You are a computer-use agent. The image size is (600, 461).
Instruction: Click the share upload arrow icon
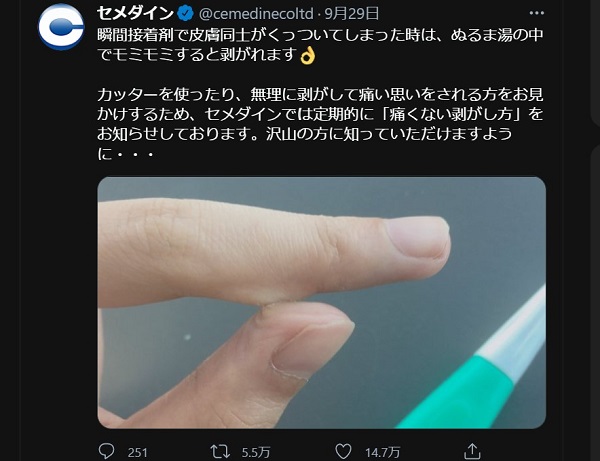coord(472,451)
